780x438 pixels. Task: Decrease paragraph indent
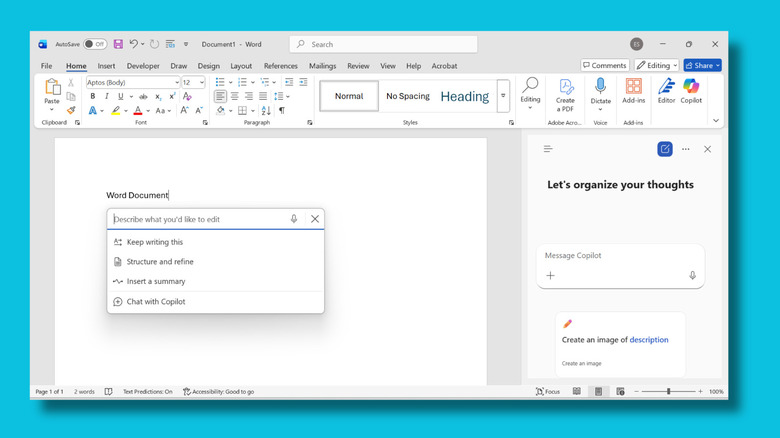(x=289, y=82)
